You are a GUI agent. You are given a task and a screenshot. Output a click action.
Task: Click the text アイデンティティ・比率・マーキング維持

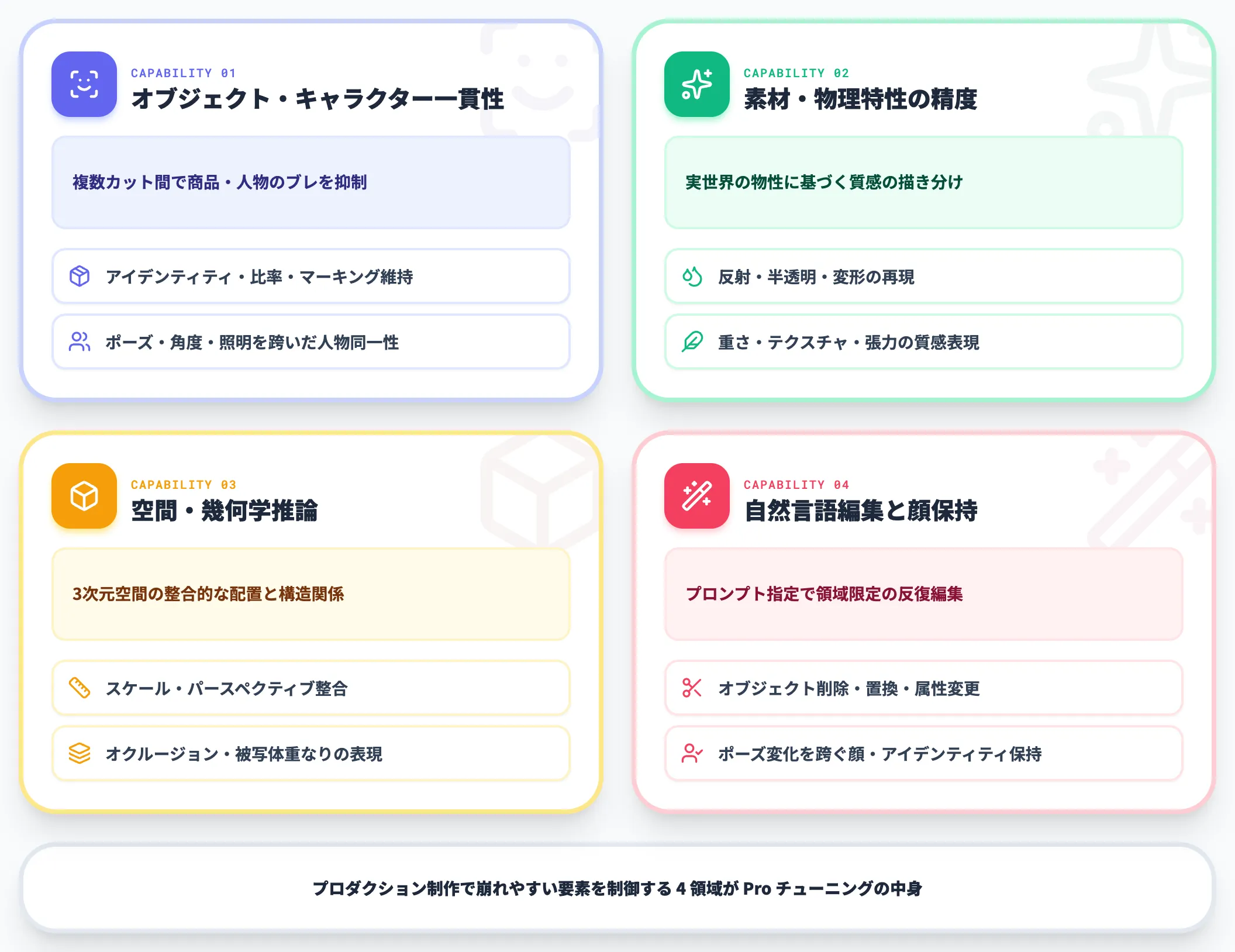coord(259,277)
